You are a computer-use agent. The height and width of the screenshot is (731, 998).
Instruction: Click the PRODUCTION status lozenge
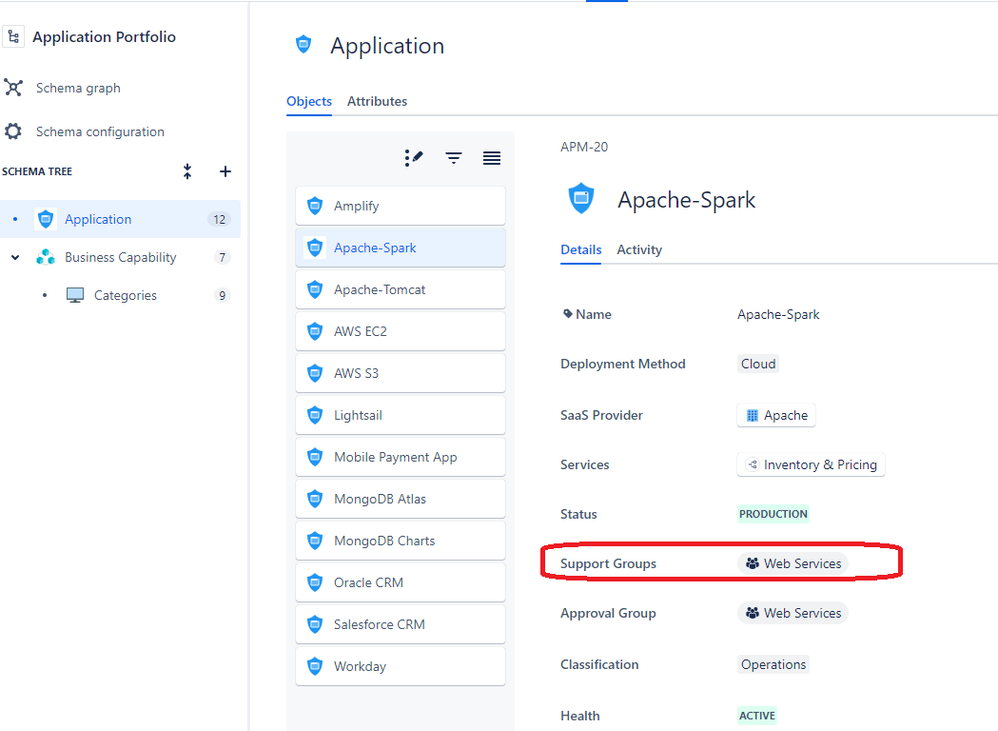coord(773,514)
